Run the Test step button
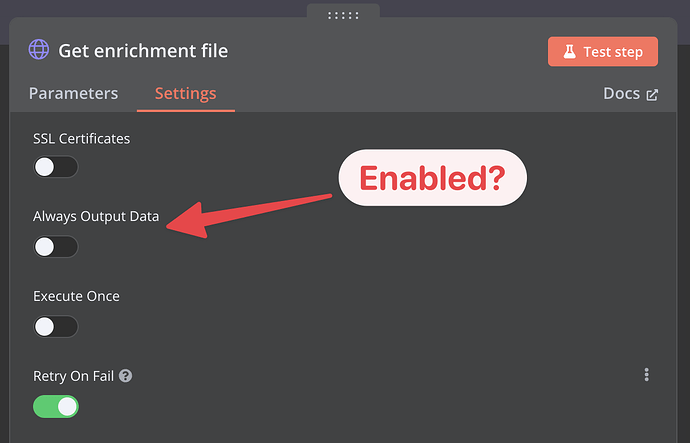Screen dimensions: 690x443 (x=603, y=51)
